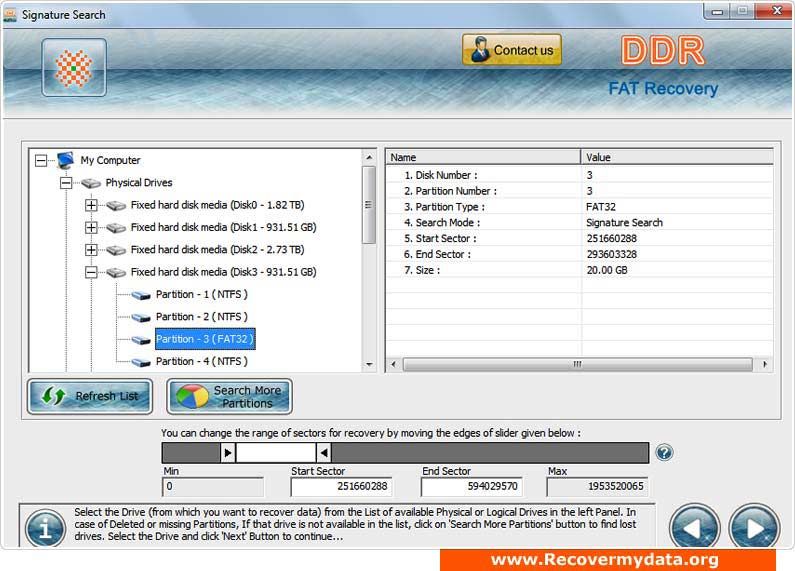
Task: Select Partition - 1 (NTFS)
Action: tap(202, 294)
